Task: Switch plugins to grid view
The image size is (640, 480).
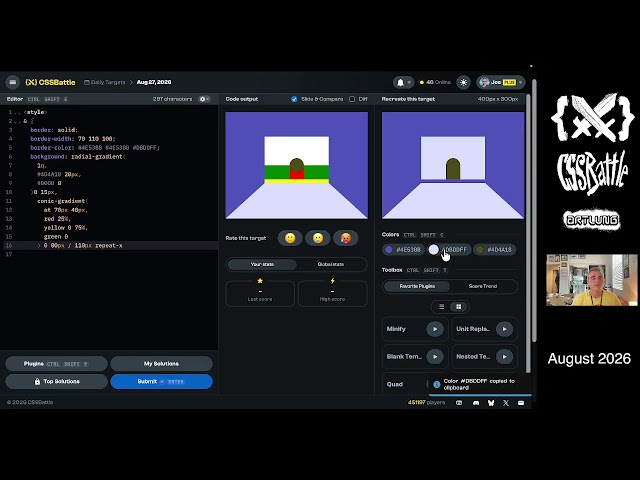Action: click(459, 307)
